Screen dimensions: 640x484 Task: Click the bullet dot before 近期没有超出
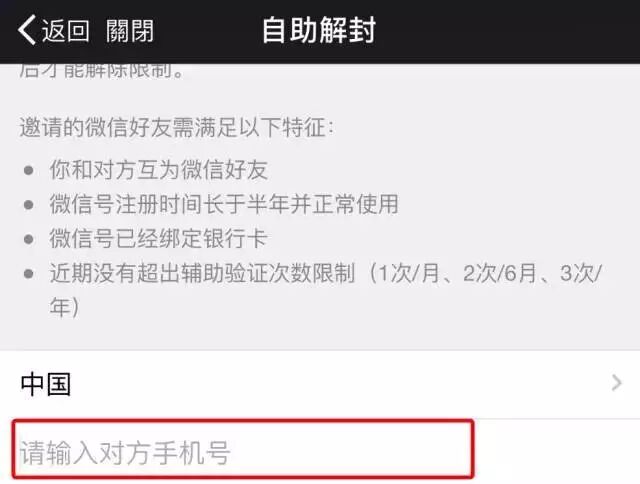point(29,273)
